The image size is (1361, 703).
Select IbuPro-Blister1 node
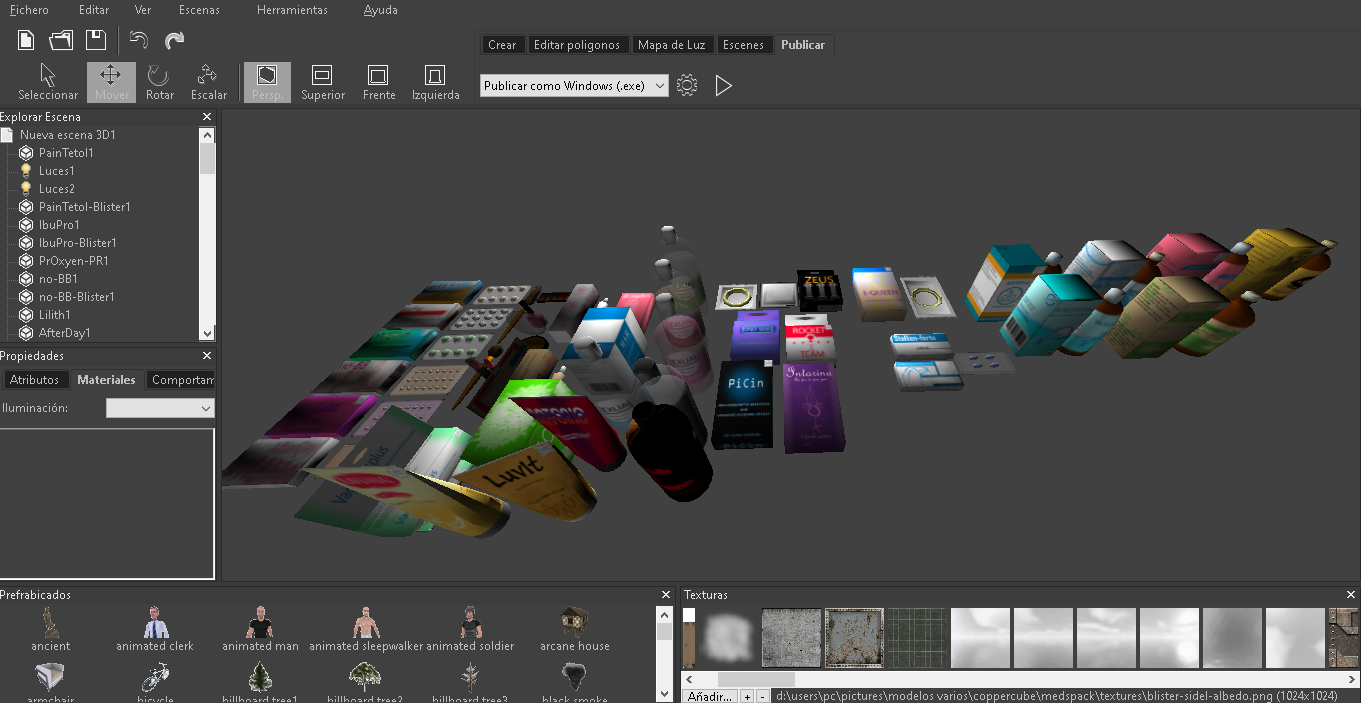(77, 243)
